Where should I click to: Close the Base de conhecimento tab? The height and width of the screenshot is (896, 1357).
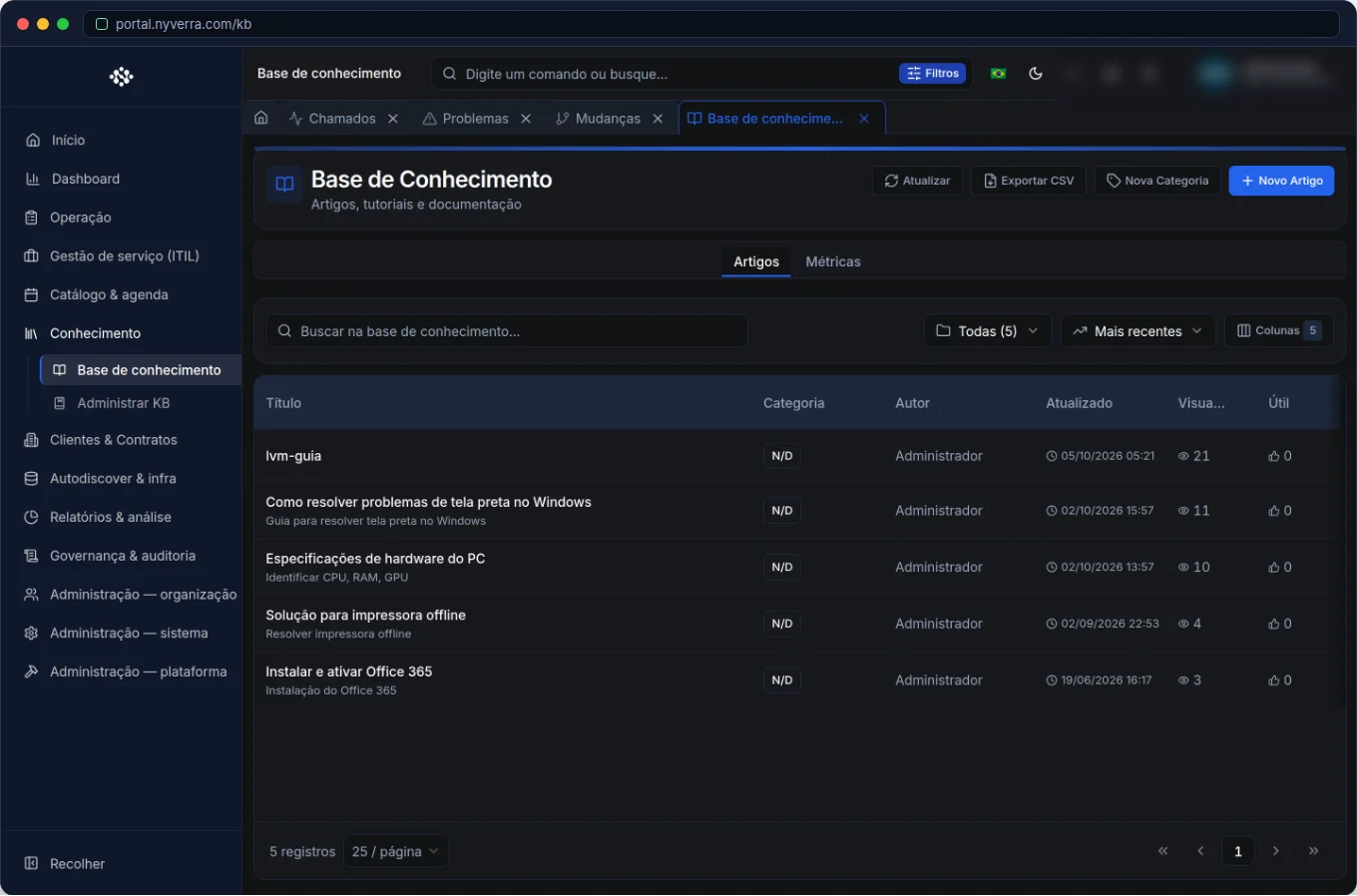point(864,119)
